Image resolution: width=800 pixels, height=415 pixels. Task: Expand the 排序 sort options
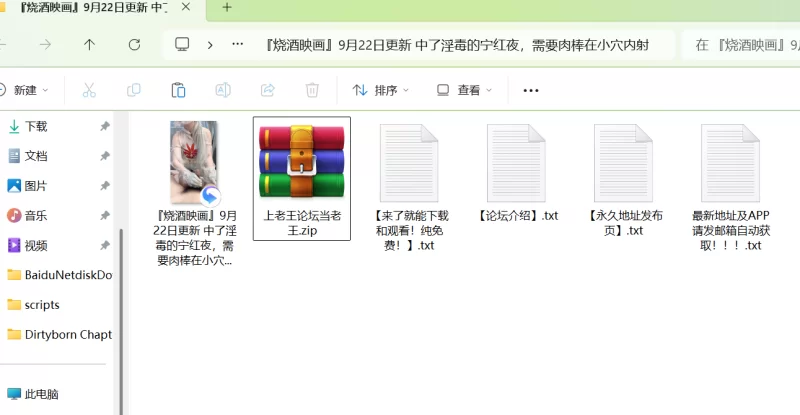[381, 90]
